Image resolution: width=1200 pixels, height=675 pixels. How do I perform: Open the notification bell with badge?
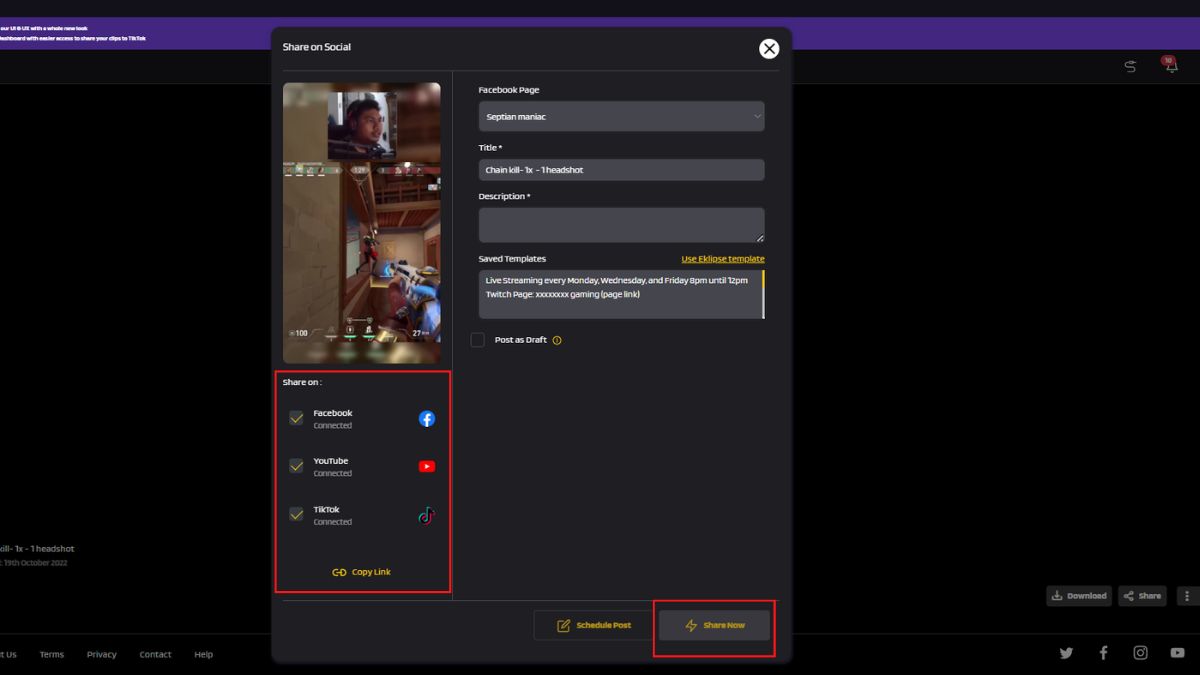(x=1169, y=64)
